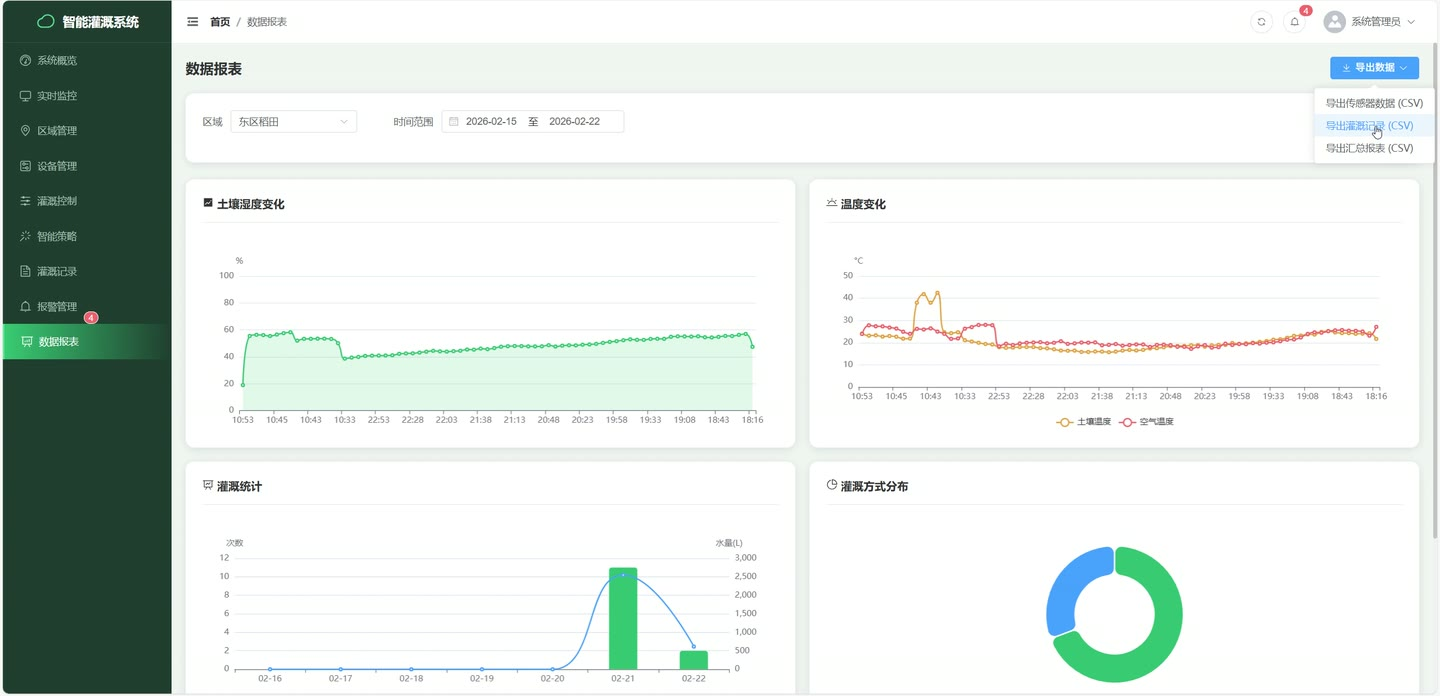This screenshot has height=696, width=1440.
Task: Click the 数据报表 chart icon in sidebar
Action: (27, 342)
